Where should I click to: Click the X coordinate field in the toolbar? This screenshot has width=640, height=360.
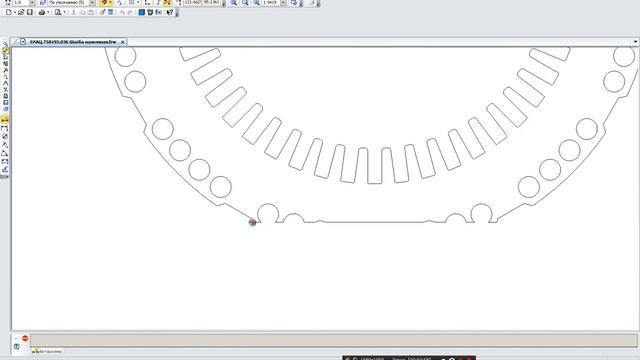[192, 2]
